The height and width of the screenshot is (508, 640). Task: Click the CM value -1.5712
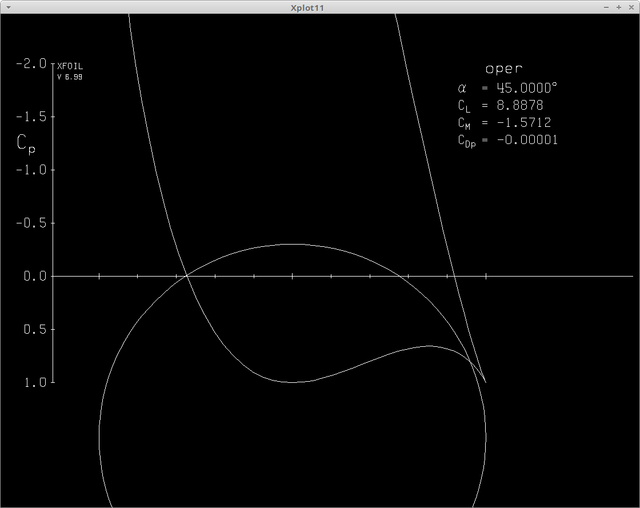(524, 122)
